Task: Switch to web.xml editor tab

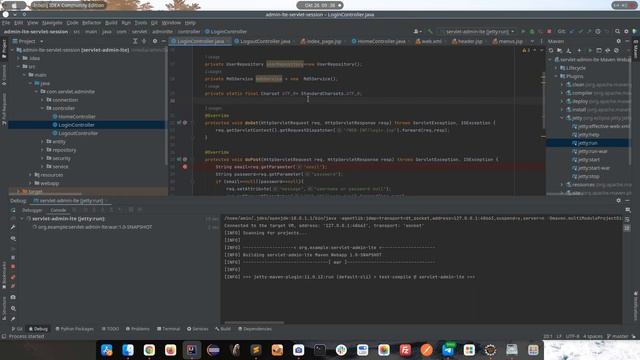Action: (x=430, y=41)
